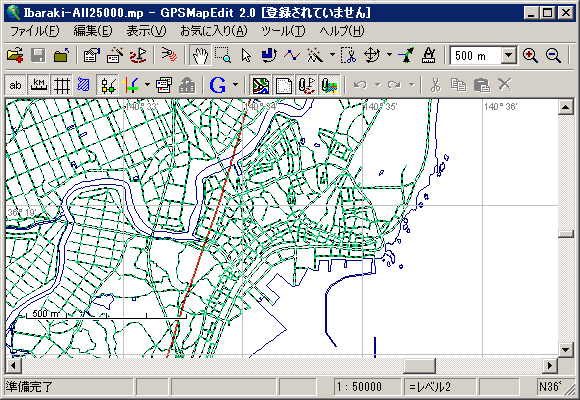Toggle the show road nodes button

108,85
